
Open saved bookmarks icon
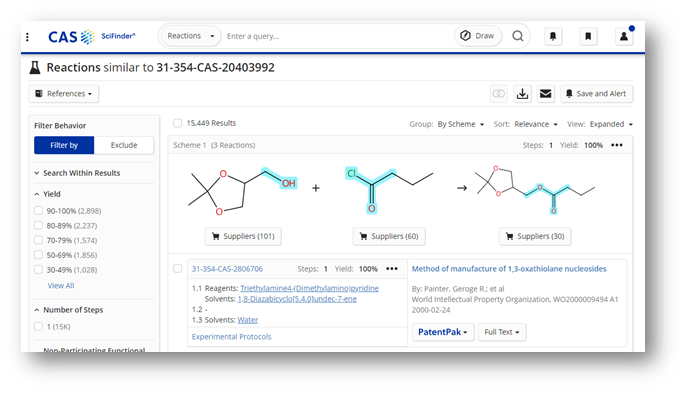(x=588, y=36)
